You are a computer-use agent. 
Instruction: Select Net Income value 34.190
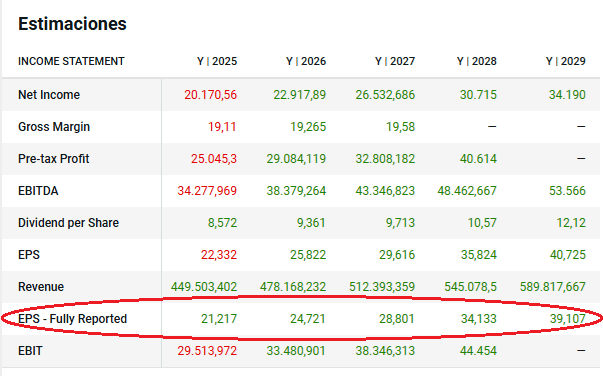[567, 95]
